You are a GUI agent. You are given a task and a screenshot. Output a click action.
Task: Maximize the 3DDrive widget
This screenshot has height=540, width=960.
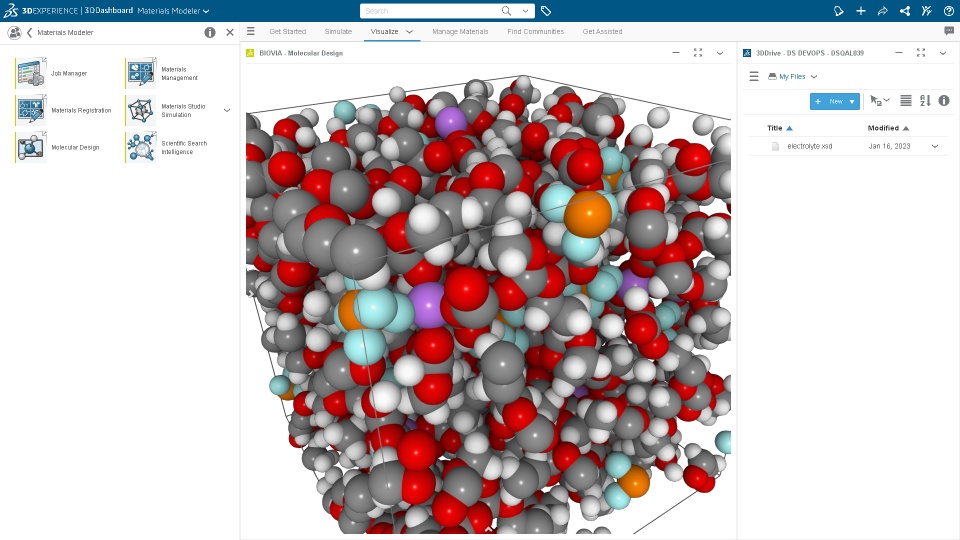921,53
